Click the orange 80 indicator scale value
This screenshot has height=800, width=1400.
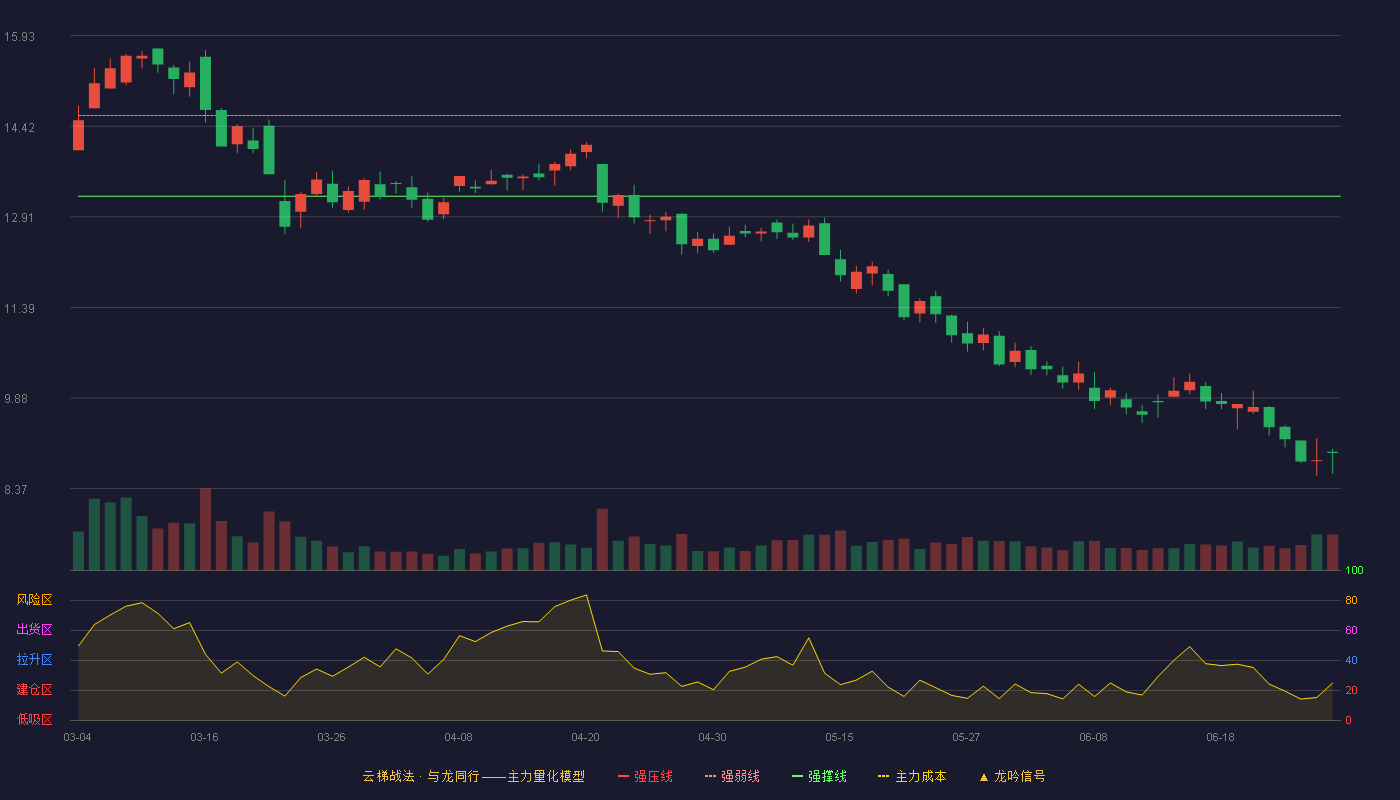pos(1351,601)
